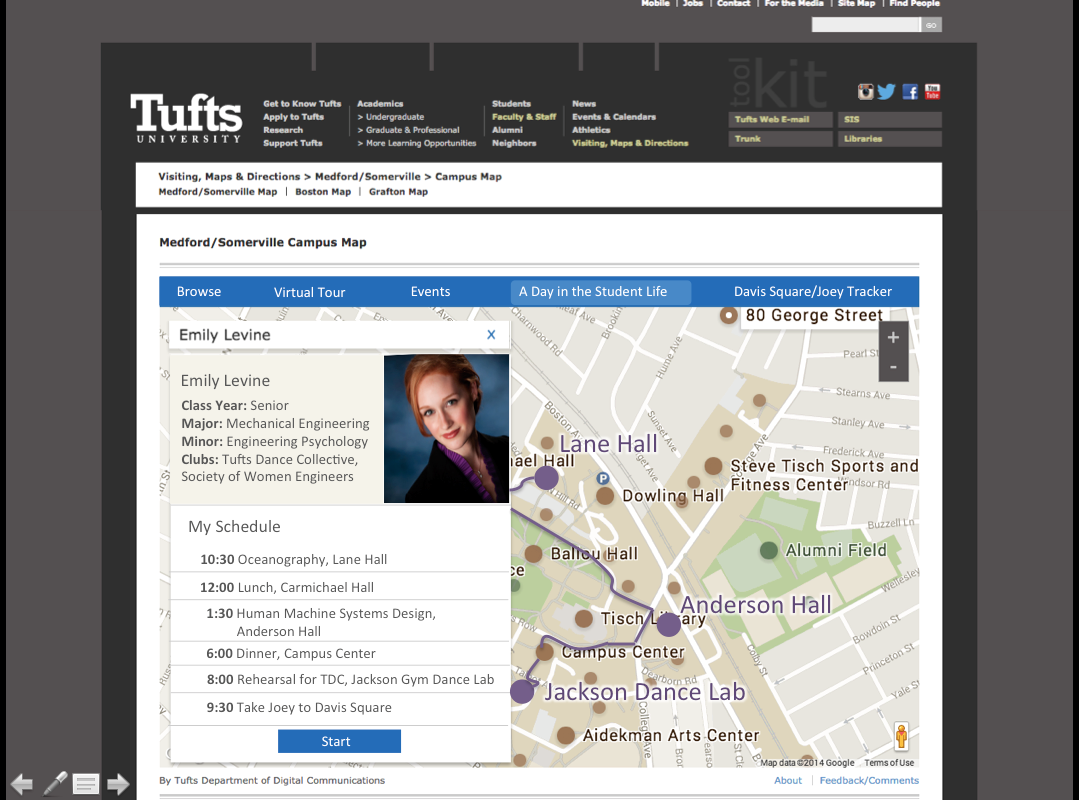Screen dimensions: 1079x800
Task: Select 6:00 Dinner, Campus Center row
Action: (x=339, y=653)
